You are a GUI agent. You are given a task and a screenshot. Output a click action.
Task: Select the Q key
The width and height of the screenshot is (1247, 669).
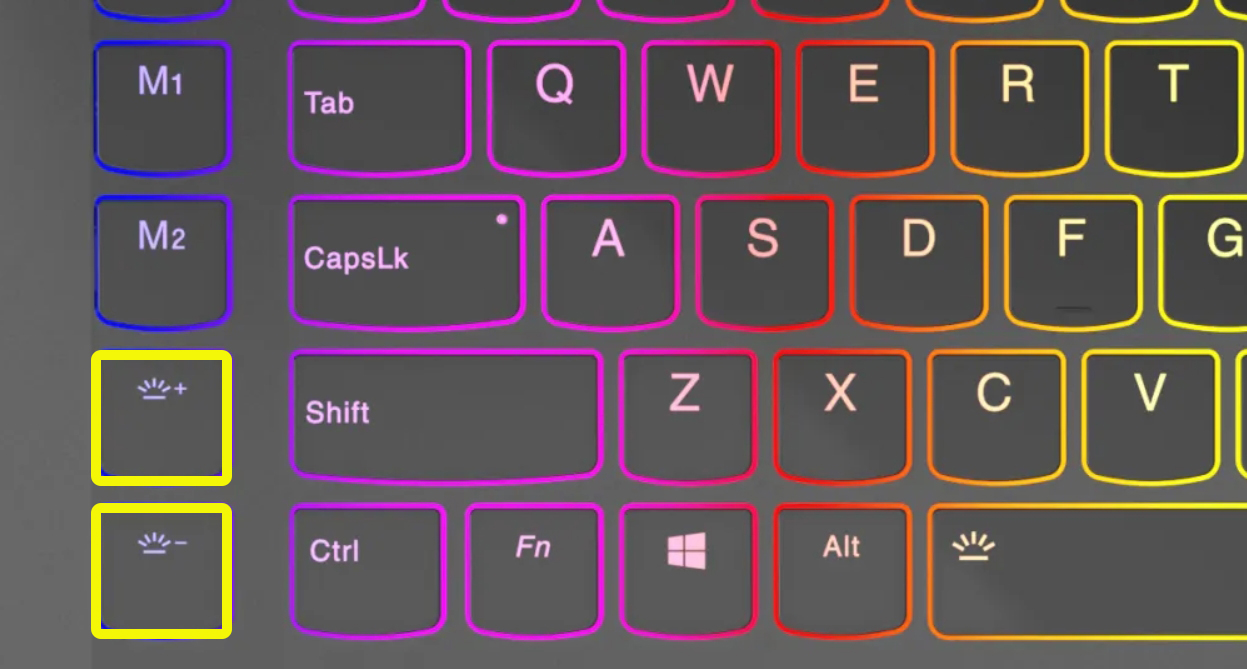coord(556,107)
